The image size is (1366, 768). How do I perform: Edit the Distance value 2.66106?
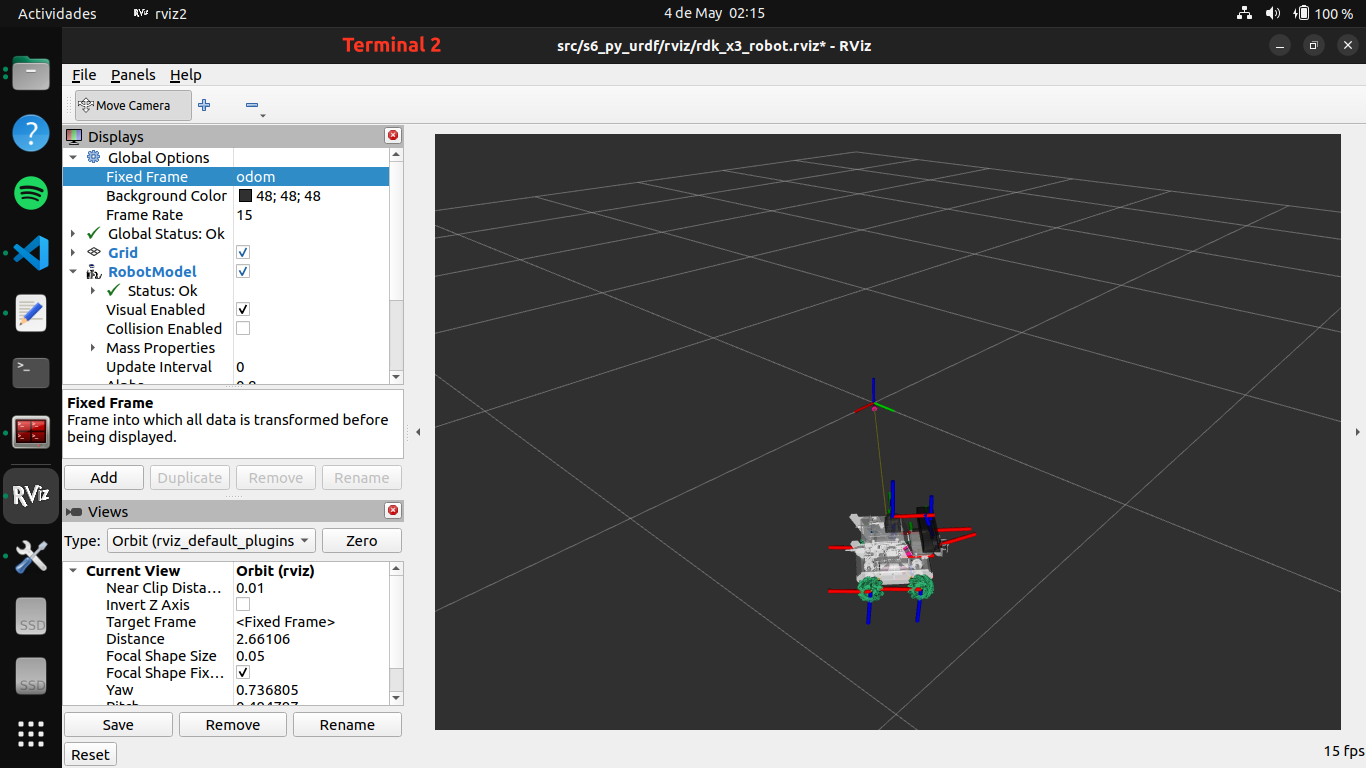(311, 638)
